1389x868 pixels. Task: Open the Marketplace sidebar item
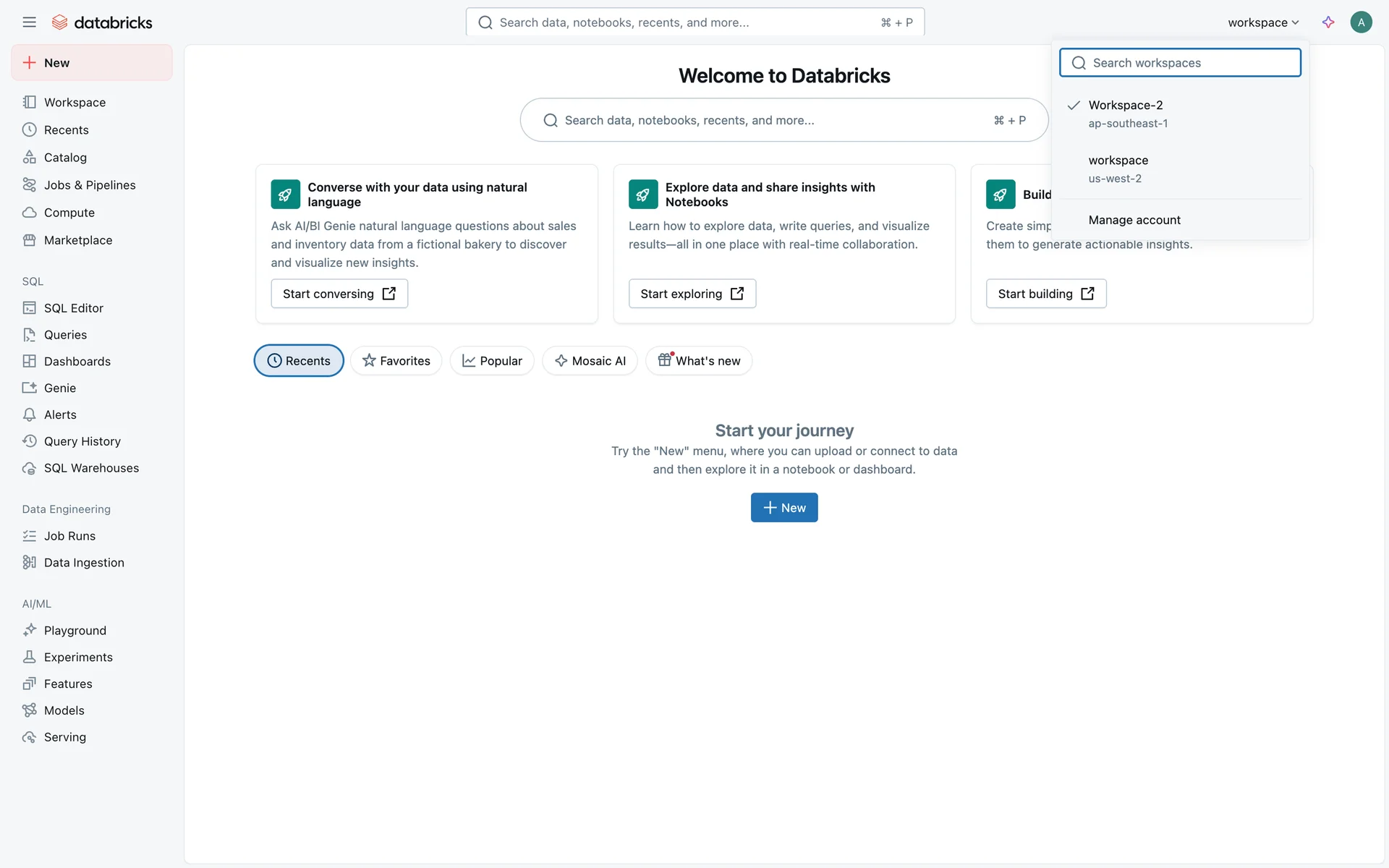coord(78,240)
